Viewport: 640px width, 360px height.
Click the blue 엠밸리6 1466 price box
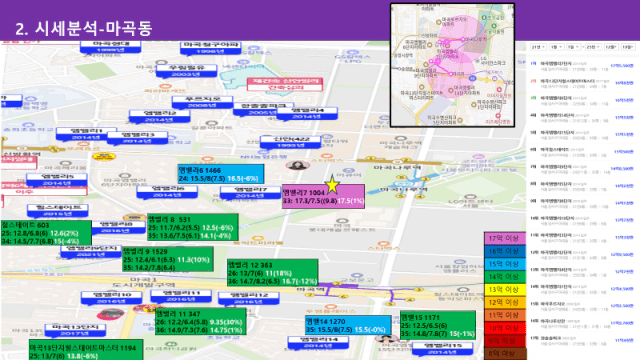point(221,174)
